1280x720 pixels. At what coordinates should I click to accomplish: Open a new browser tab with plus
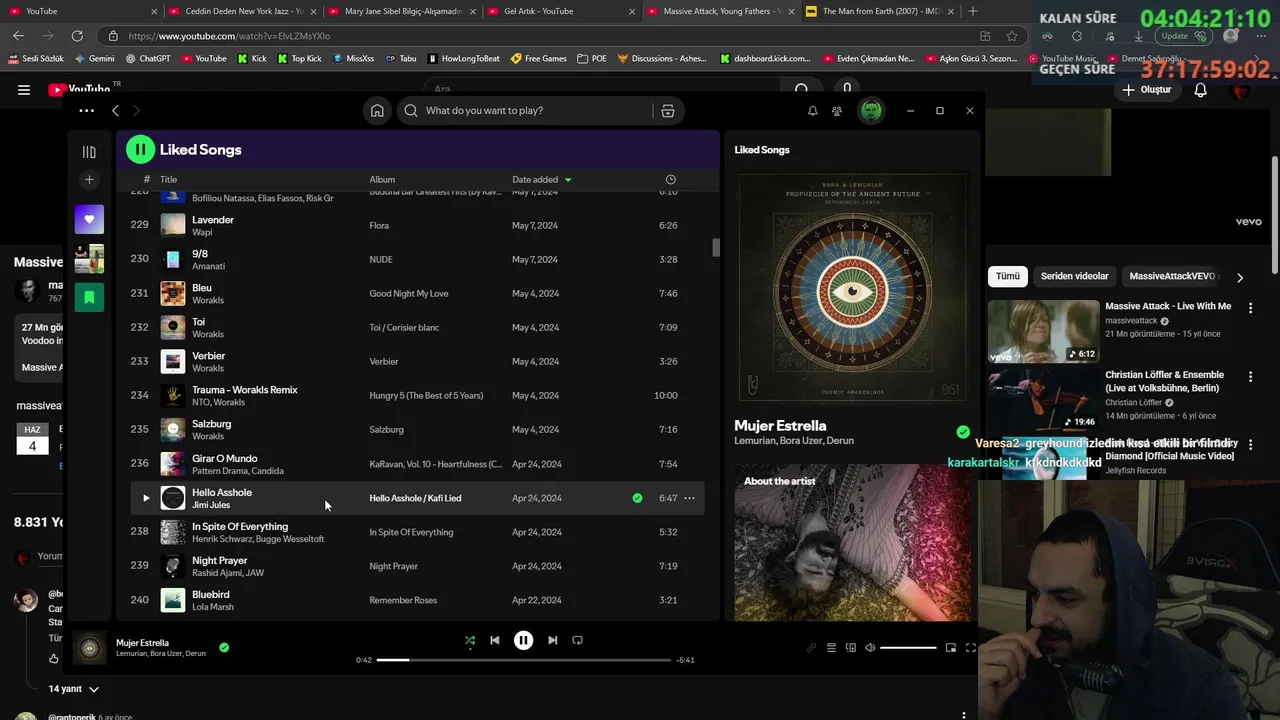[973, 11]
